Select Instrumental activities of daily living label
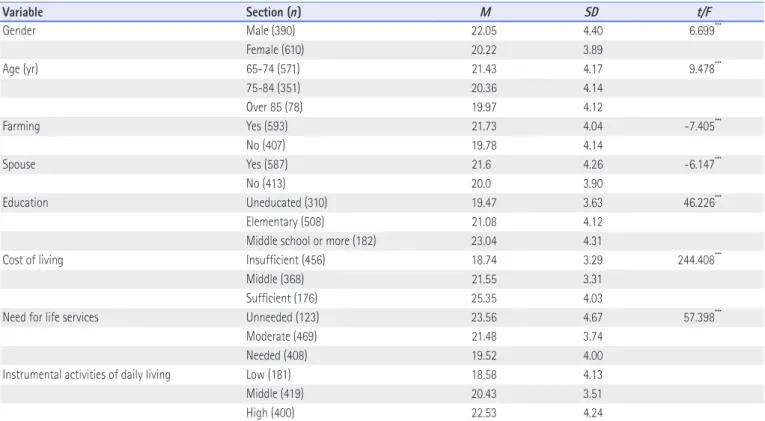This screenshot has width=765, height=421. [86, 375]
